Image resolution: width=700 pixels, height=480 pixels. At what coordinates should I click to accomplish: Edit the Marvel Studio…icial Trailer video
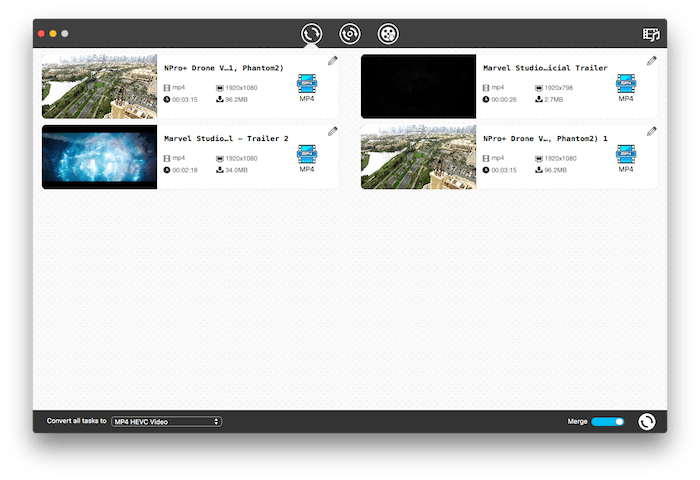click(652, 61)
